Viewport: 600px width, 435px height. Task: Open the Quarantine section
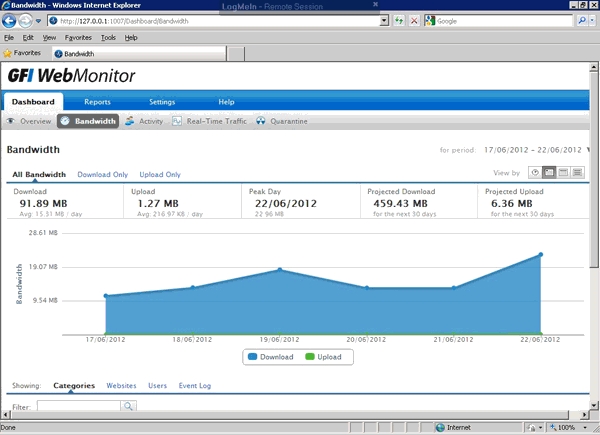pyautogui.click(x=282, y=121)
